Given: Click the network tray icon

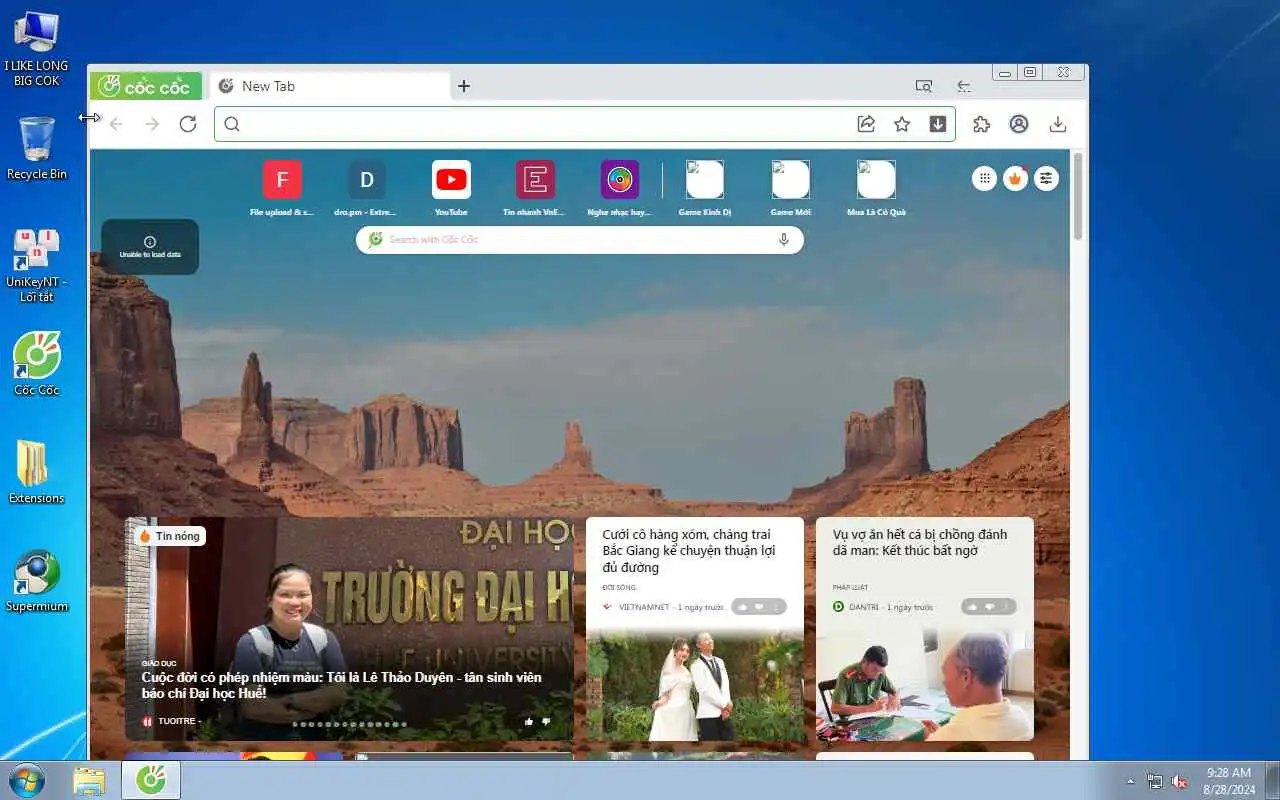Looking at the screenshot, I should point(1155,781).
